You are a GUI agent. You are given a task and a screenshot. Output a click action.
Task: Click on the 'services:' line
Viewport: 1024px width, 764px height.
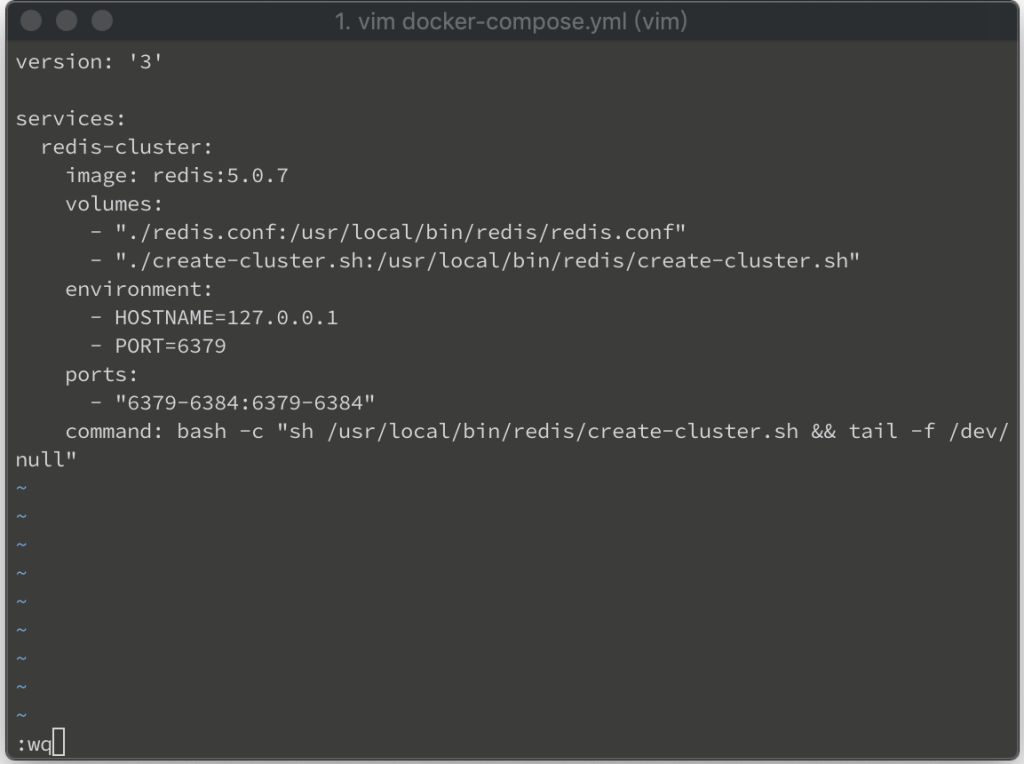coord(70,118)
